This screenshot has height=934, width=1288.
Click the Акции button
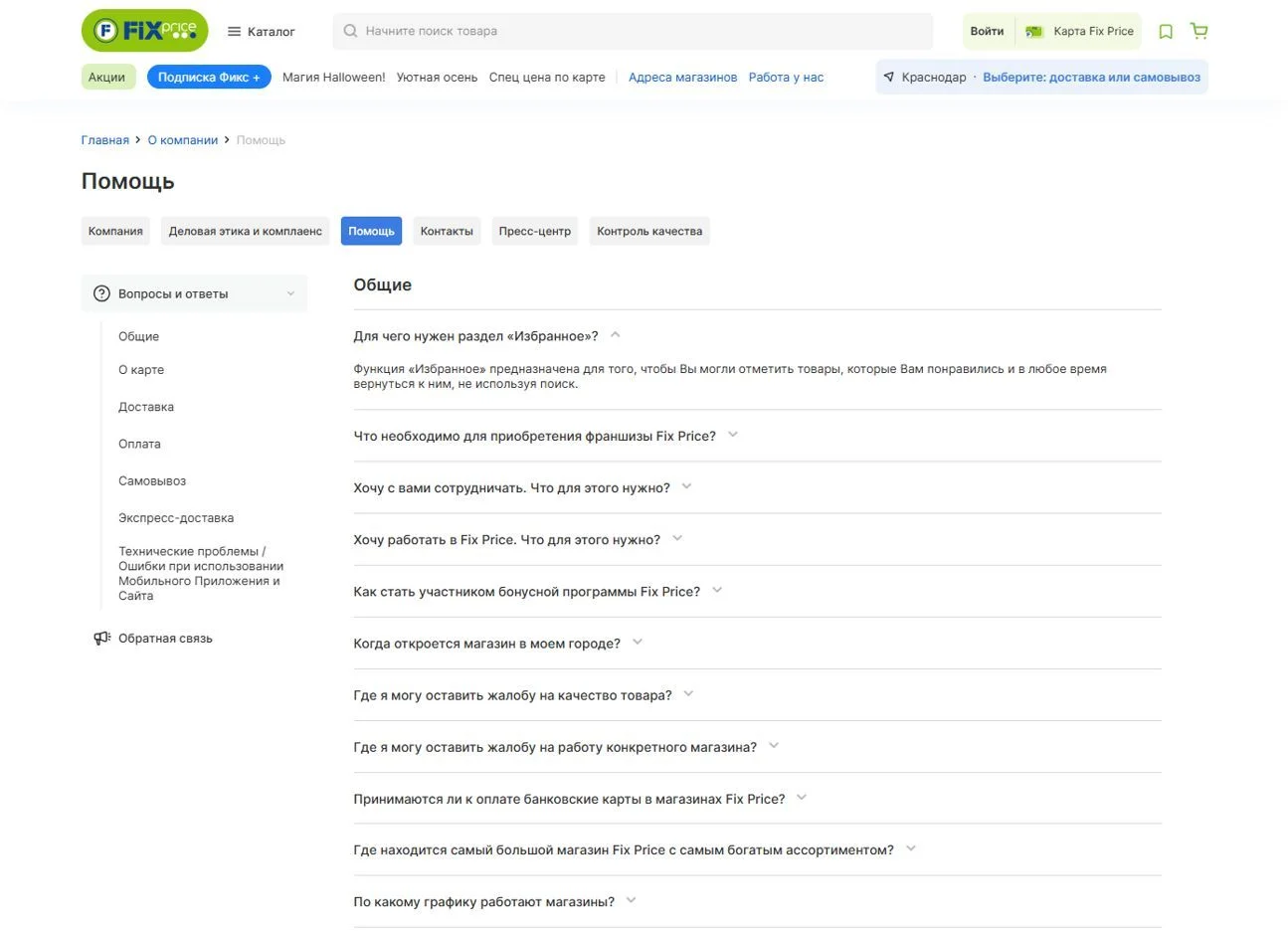point(107,77)
